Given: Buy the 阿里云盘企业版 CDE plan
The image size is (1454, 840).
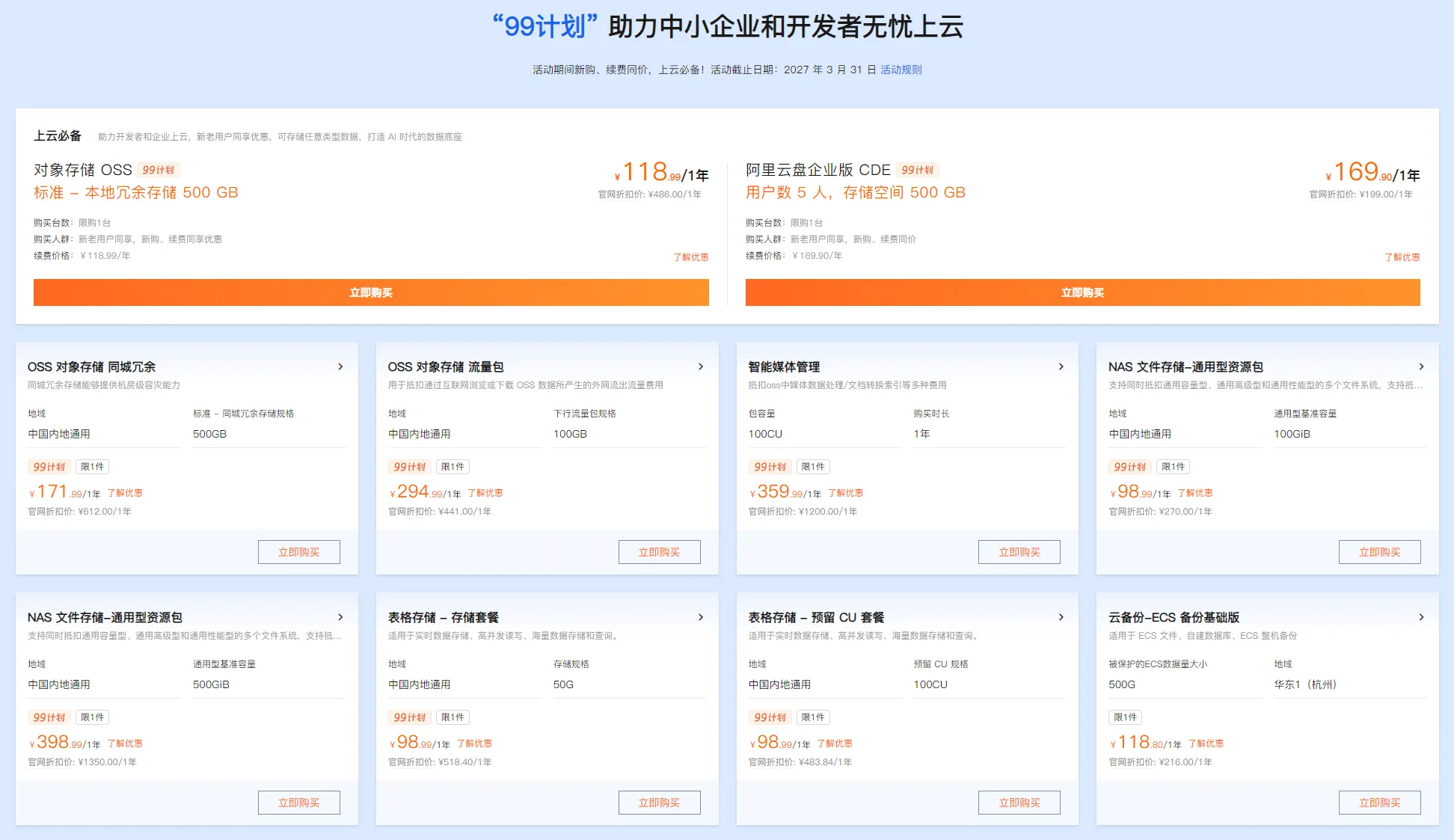Looking at the screenshot, I should click(x=1082, y=292).
